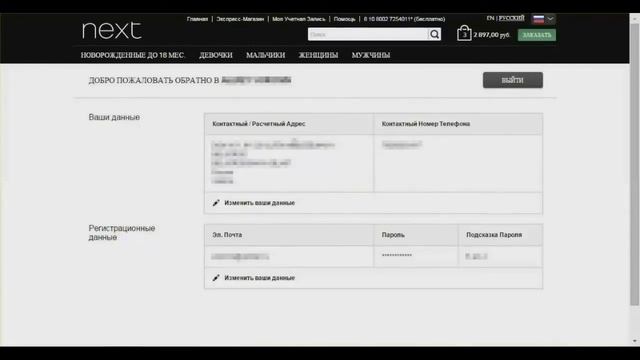The image size is (640, 360).
Task: Expand the country selector dropdown arrow
Action: pyautogui.click(x=550, y=19)
